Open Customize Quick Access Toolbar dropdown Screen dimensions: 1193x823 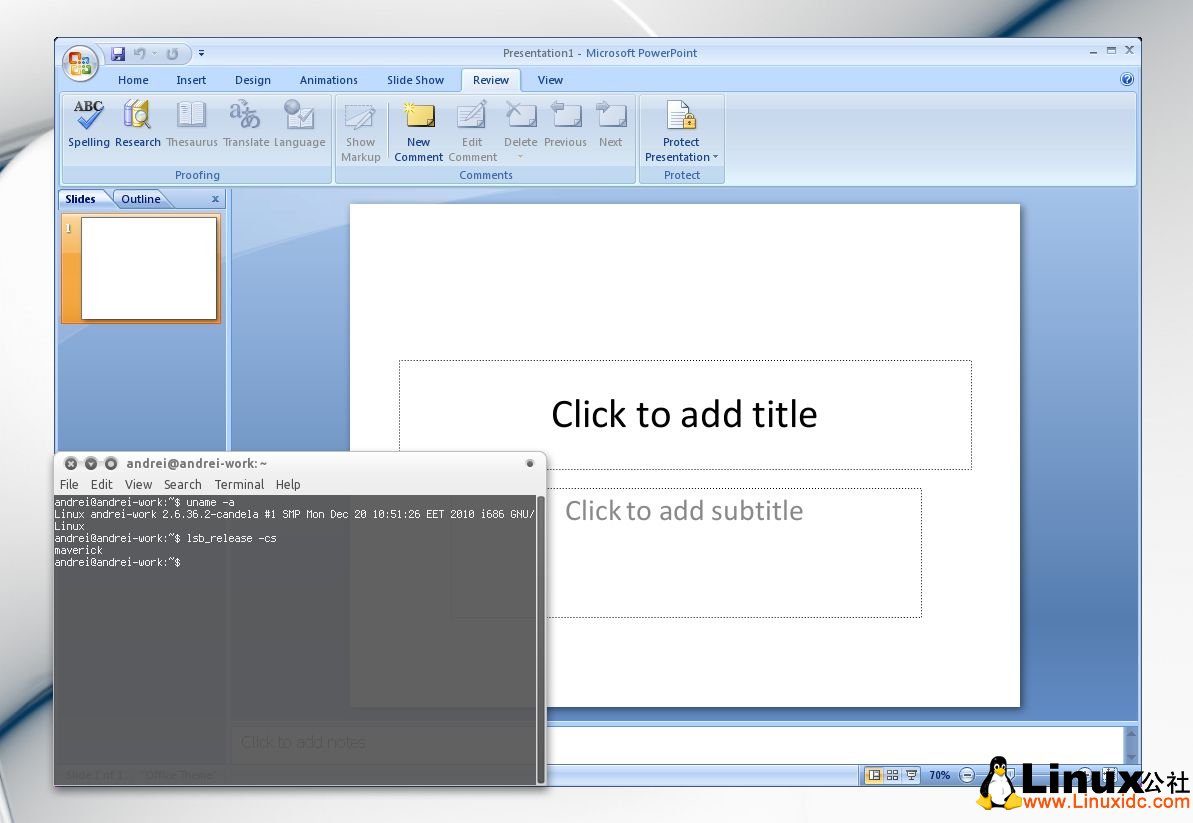201,54
